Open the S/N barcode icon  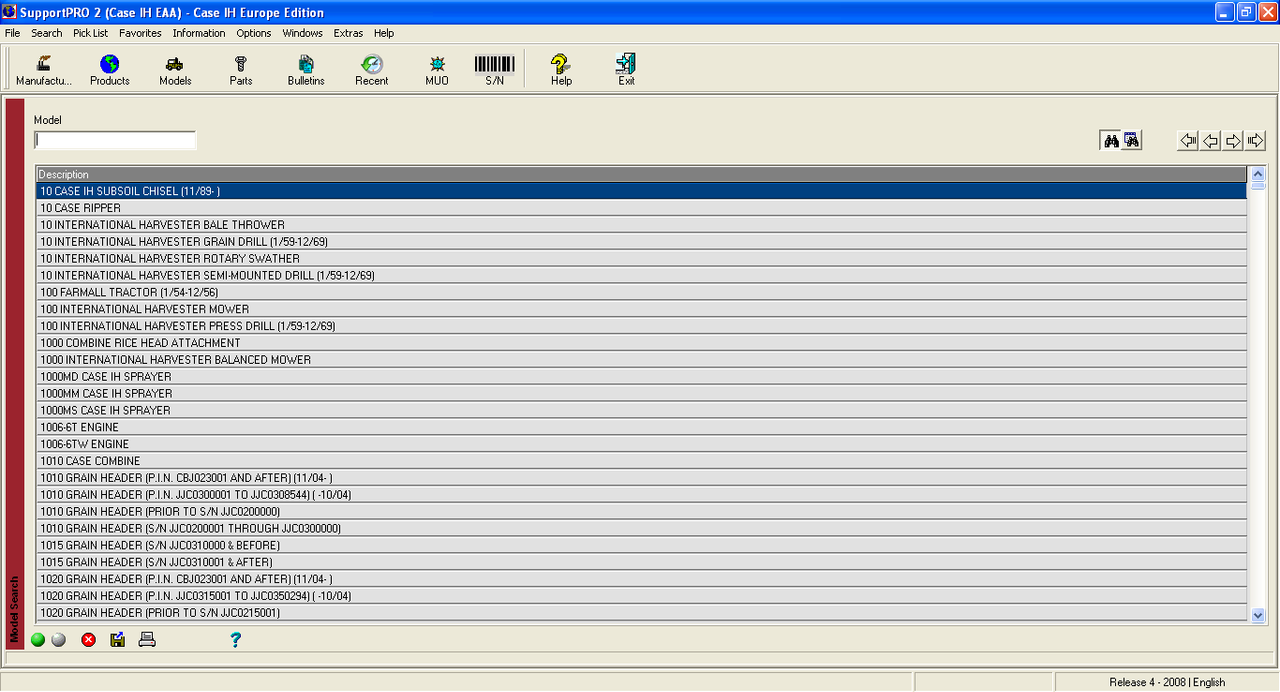click(x=494, y=70)
